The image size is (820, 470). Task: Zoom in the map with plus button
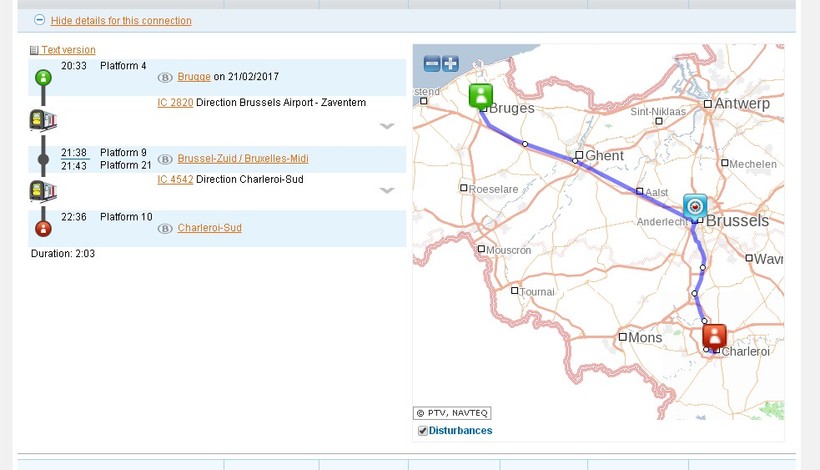pos(451,64)
